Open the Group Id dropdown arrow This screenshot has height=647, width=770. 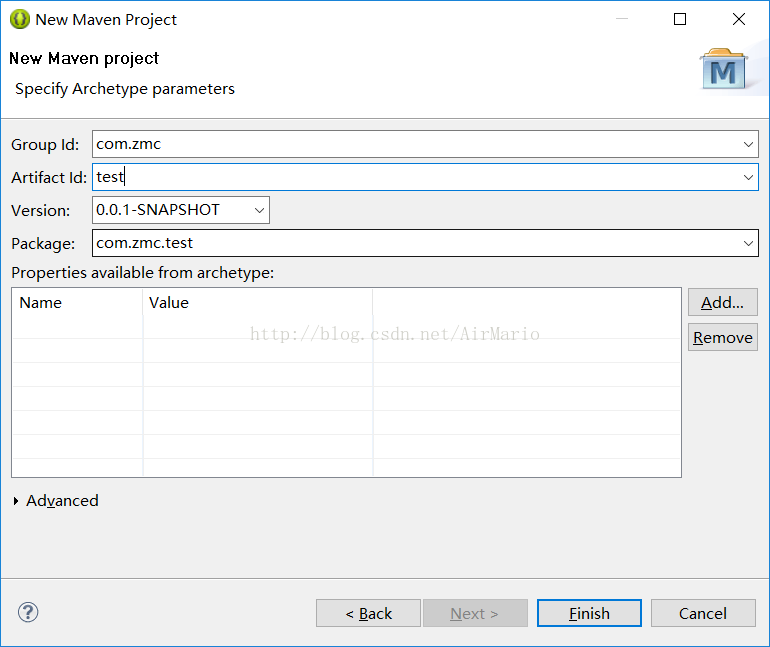(748, 144)
